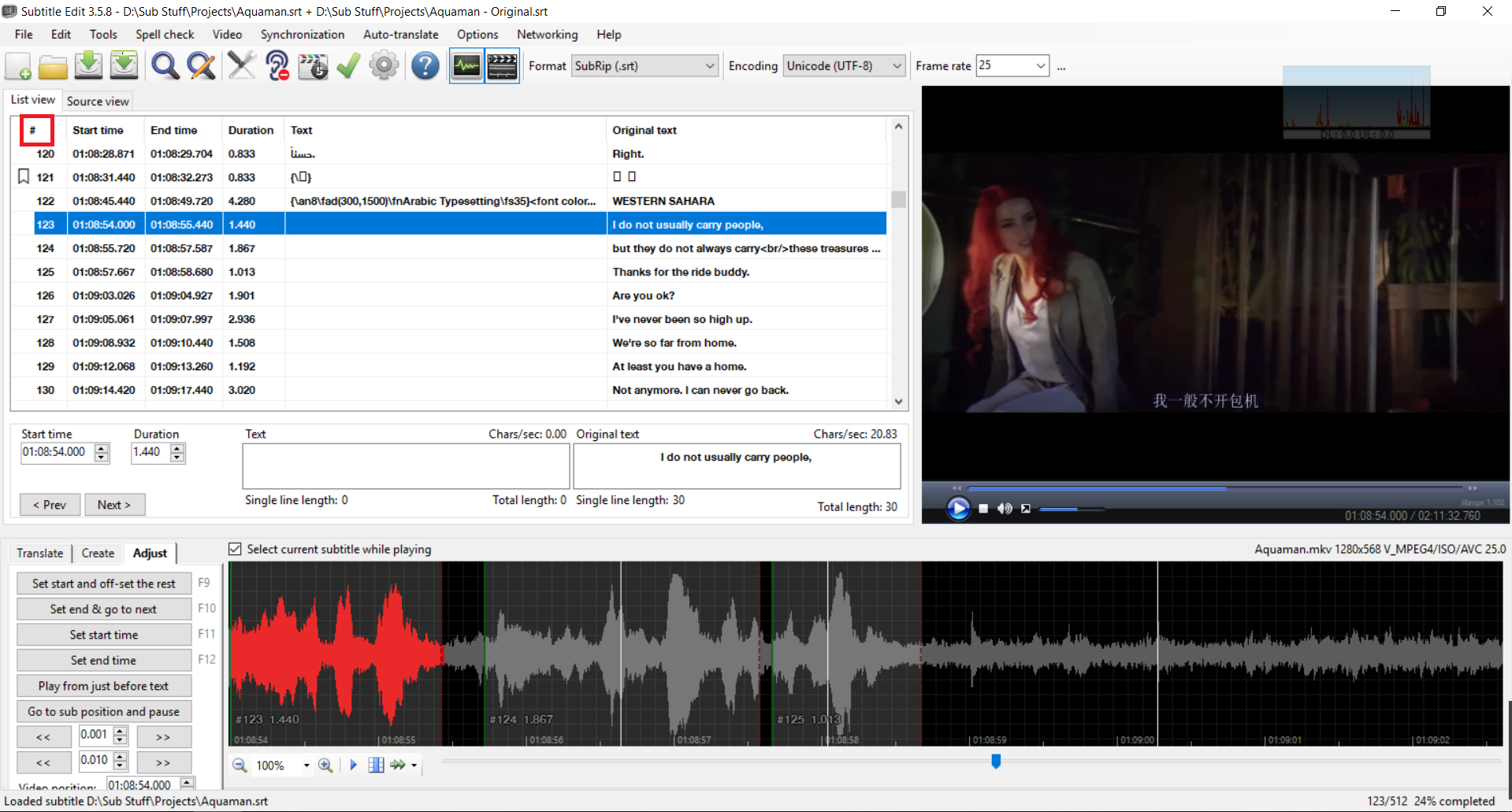Click green double-arrow play speed icon
1512x812 pixels.
(398, 765)
